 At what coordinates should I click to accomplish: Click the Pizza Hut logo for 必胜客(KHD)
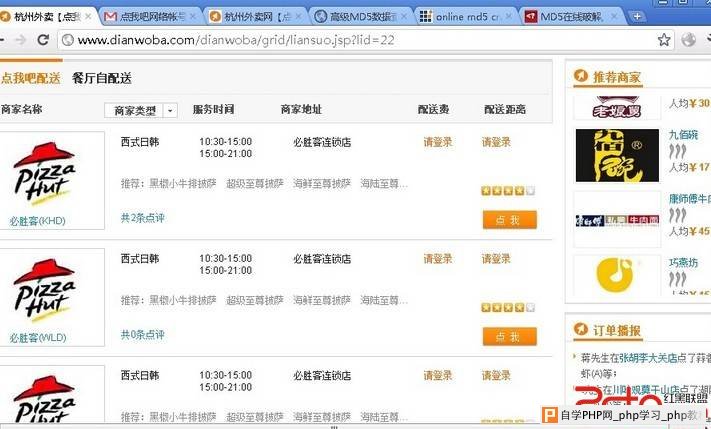coord(44,174)
